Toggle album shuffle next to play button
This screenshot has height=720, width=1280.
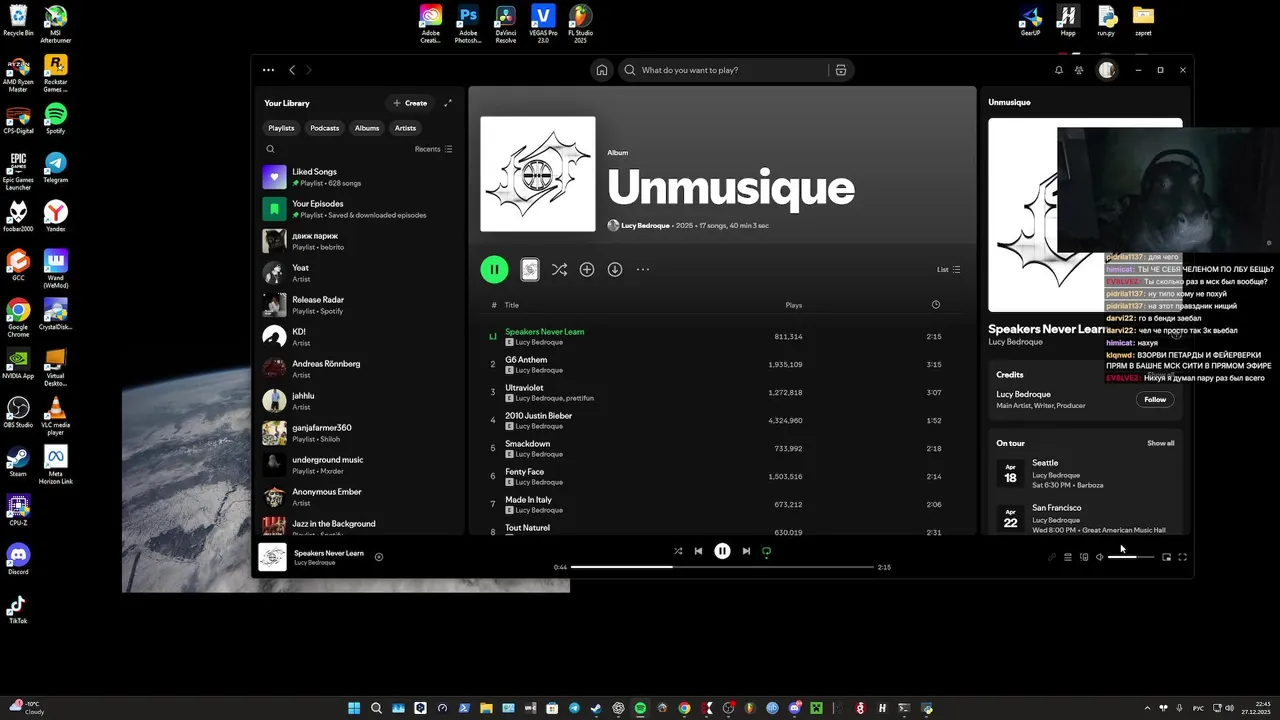[559, 269]
